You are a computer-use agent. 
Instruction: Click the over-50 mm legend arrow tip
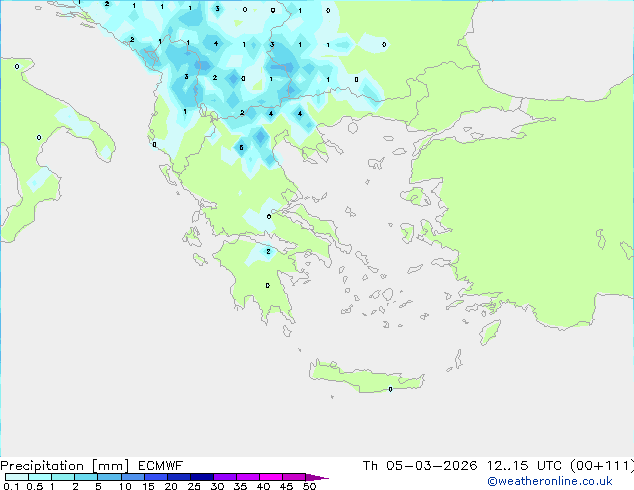317,477
